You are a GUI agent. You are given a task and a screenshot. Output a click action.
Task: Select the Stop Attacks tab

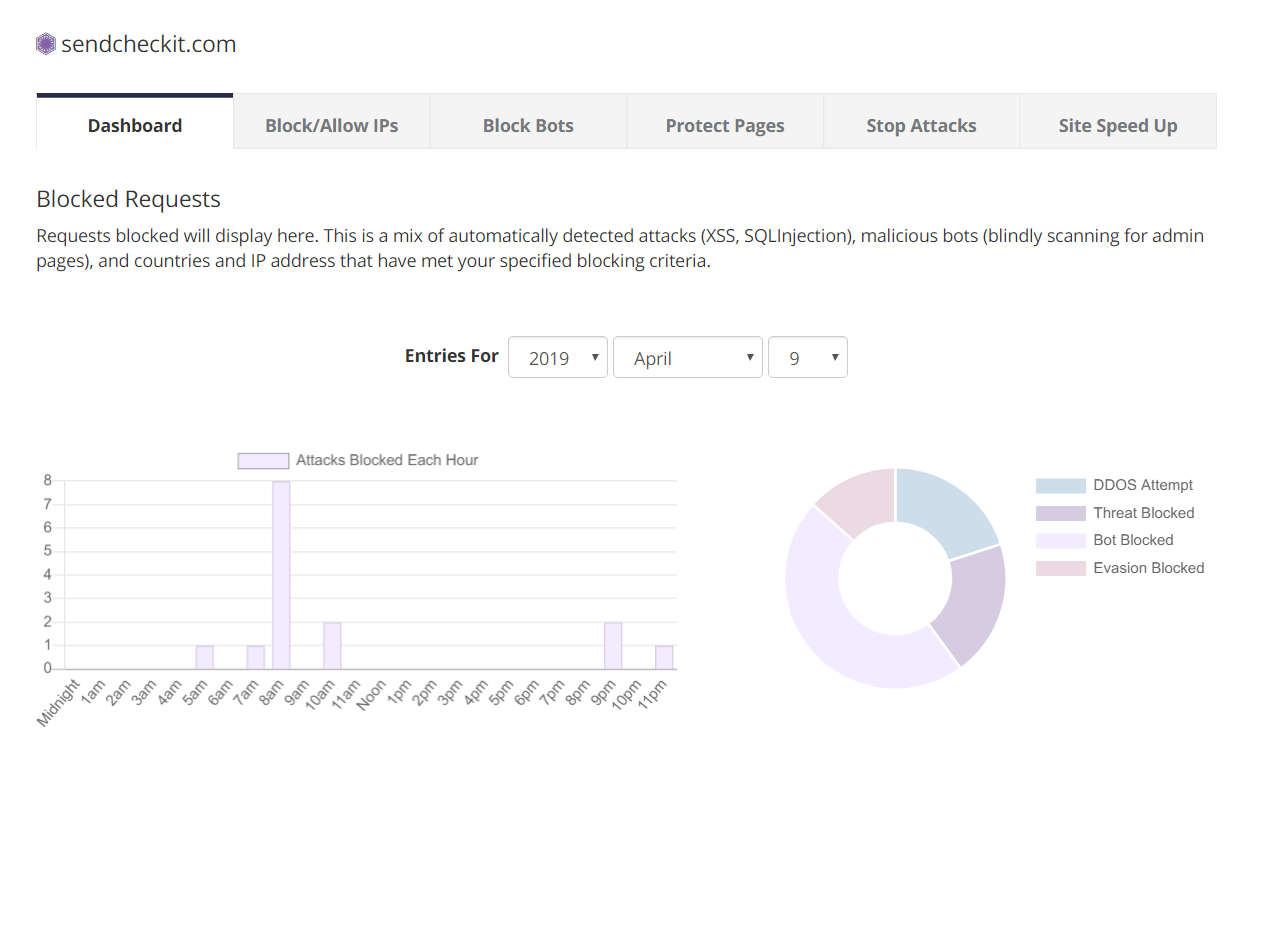tap(921, 125)
